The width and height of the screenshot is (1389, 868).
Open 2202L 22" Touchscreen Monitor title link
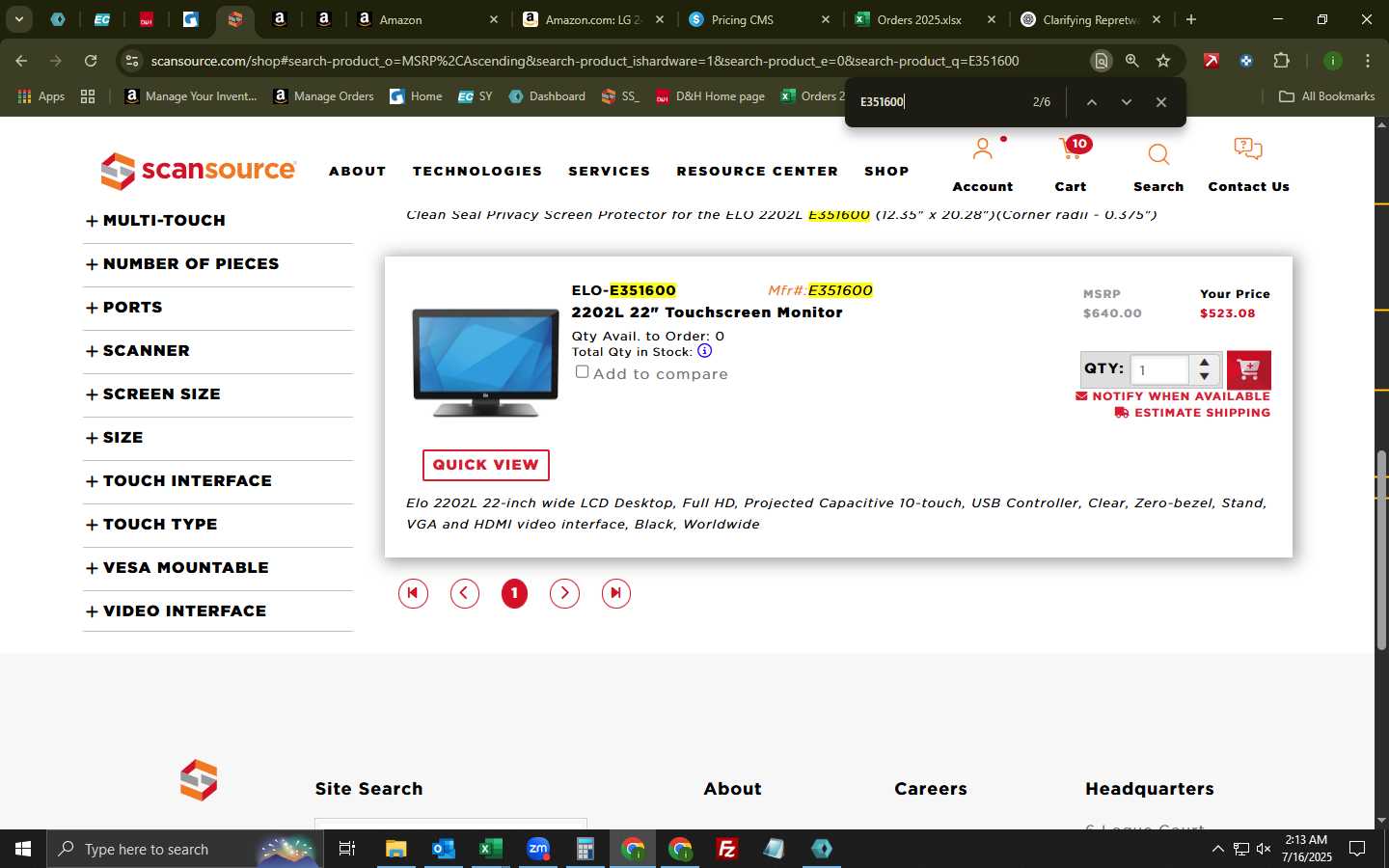tap(707, 312)
